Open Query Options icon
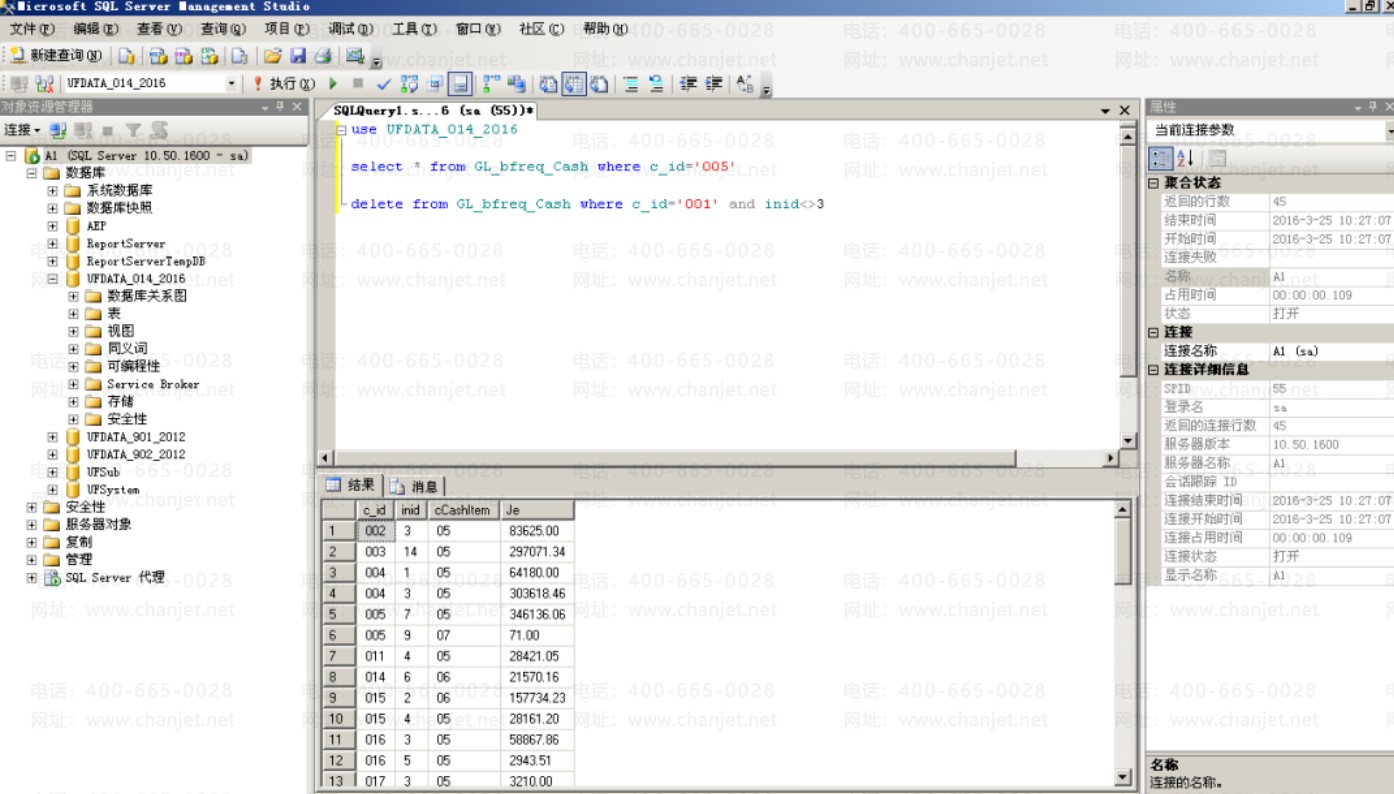Viewport: 1394px width, 794px height. (x=435, y=84)
